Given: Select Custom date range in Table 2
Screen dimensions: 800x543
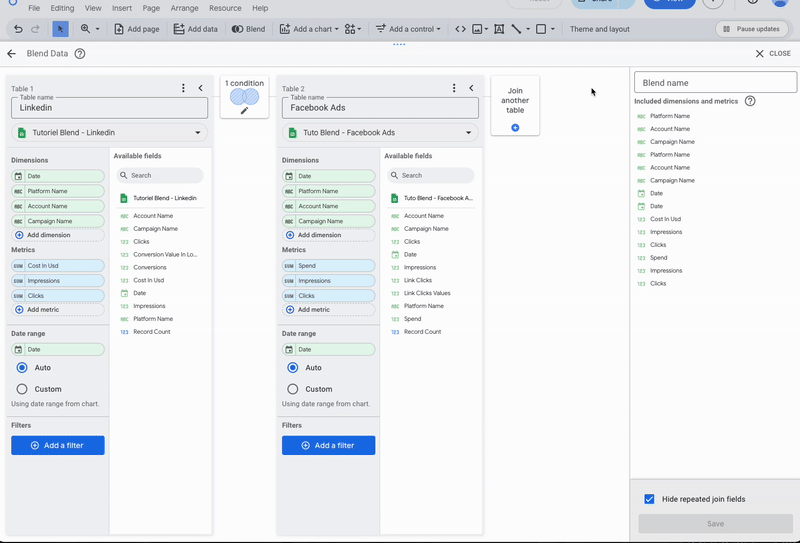Looking at the screenshot, I should click(x=292, y=389).
